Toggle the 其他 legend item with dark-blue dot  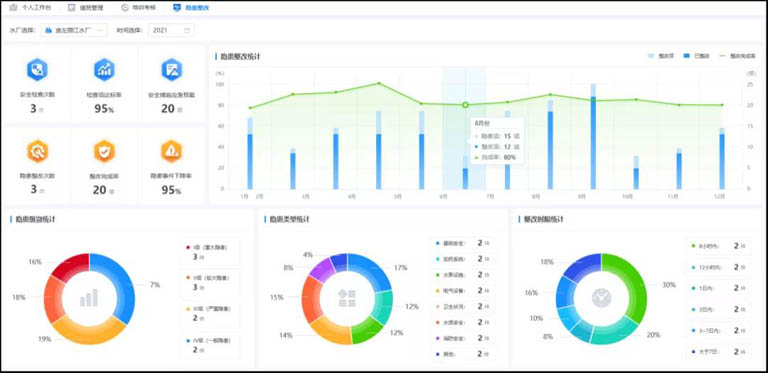(x=462, y=354)
